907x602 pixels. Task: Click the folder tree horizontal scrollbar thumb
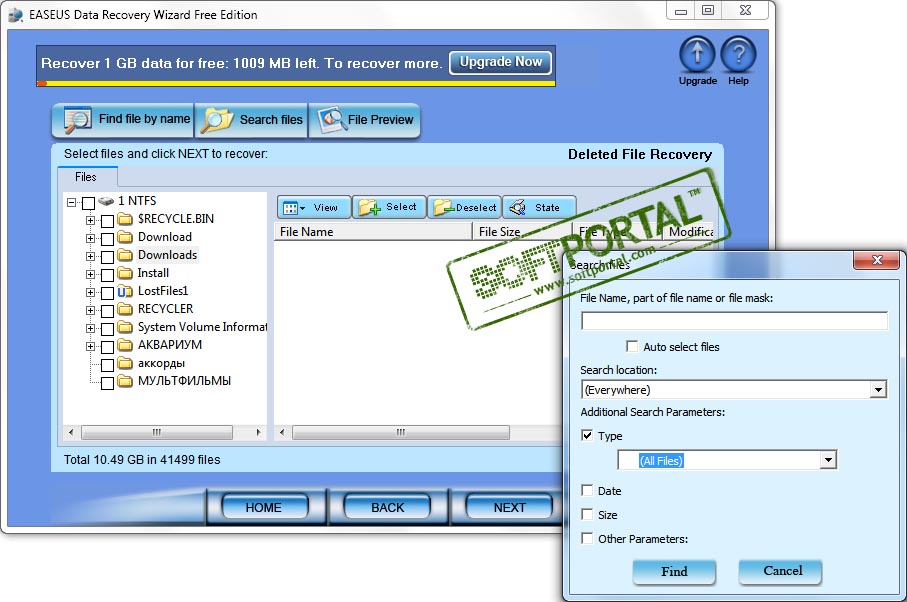(157, 432)
